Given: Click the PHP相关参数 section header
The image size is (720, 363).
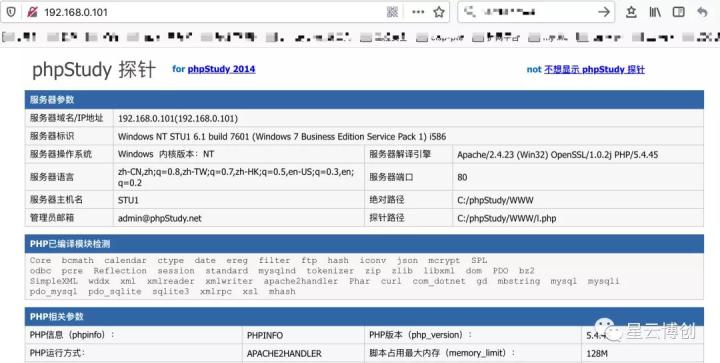Looking at the screenshot, I should click(364, 317).
